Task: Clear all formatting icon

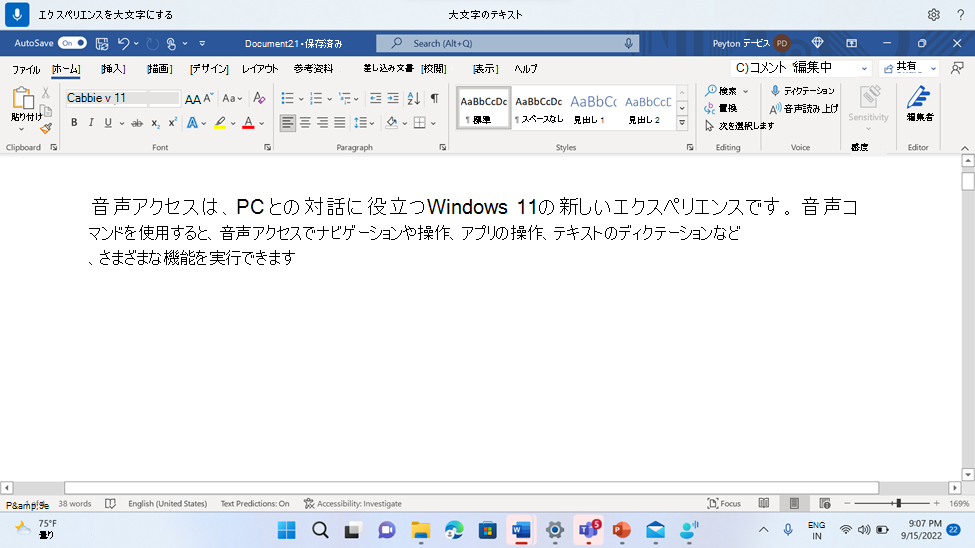Action: pos(259,98)
